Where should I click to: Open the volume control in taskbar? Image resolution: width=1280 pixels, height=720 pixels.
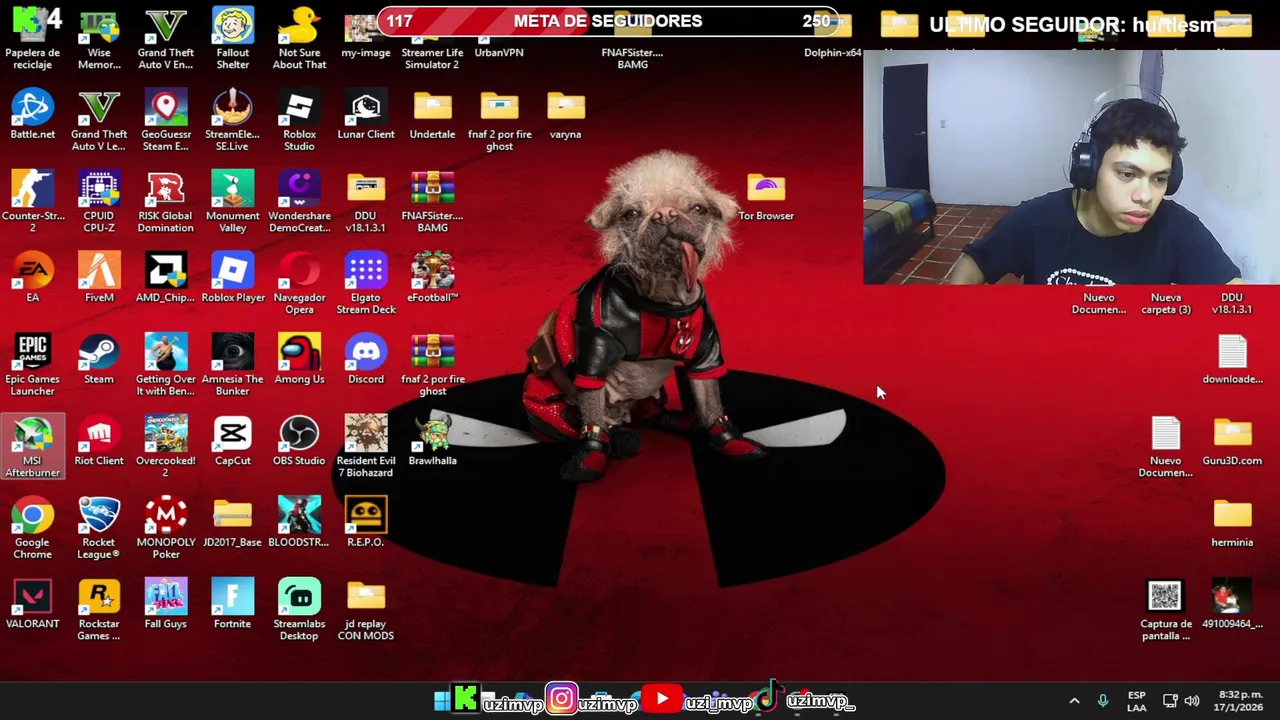point(1192,701)
